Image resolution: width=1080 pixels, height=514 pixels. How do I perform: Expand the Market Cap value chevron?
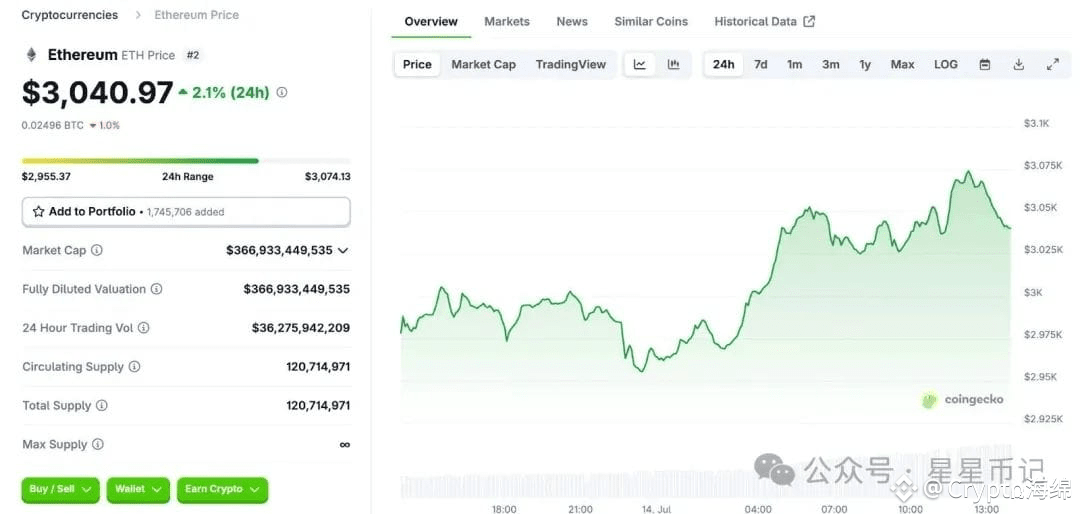click(x=343, y=250)
